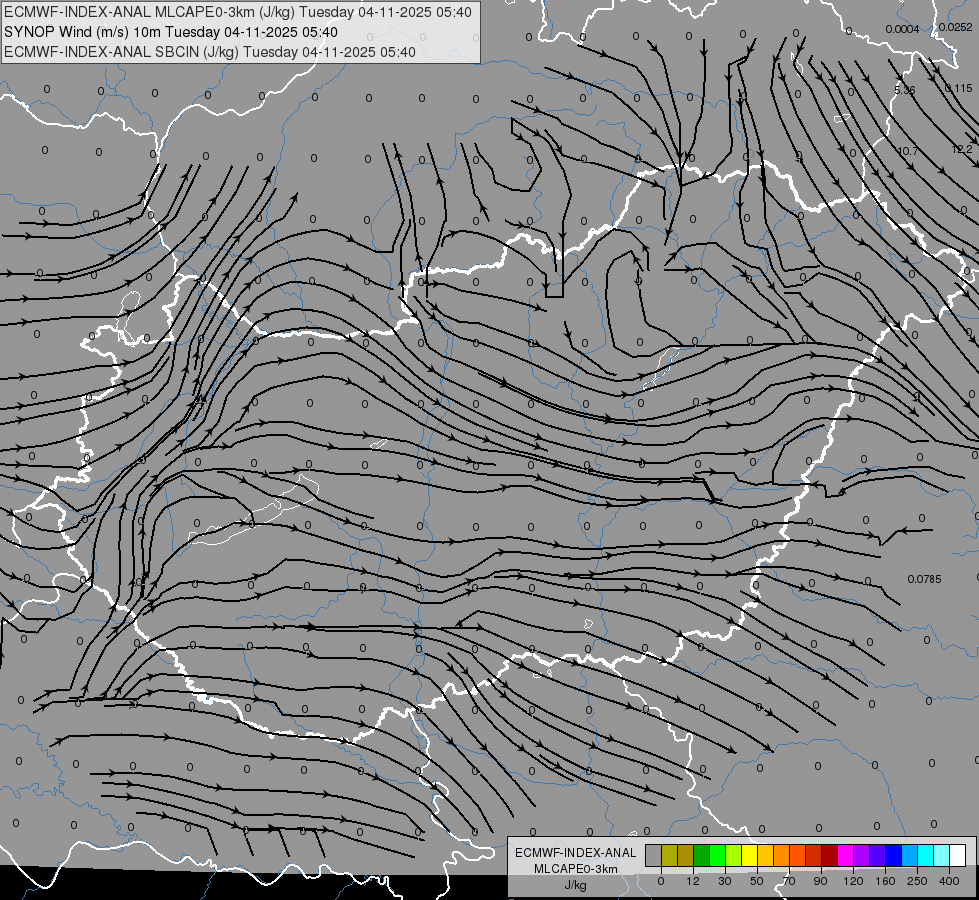Click the map value '0.115'

click(958, 88)
